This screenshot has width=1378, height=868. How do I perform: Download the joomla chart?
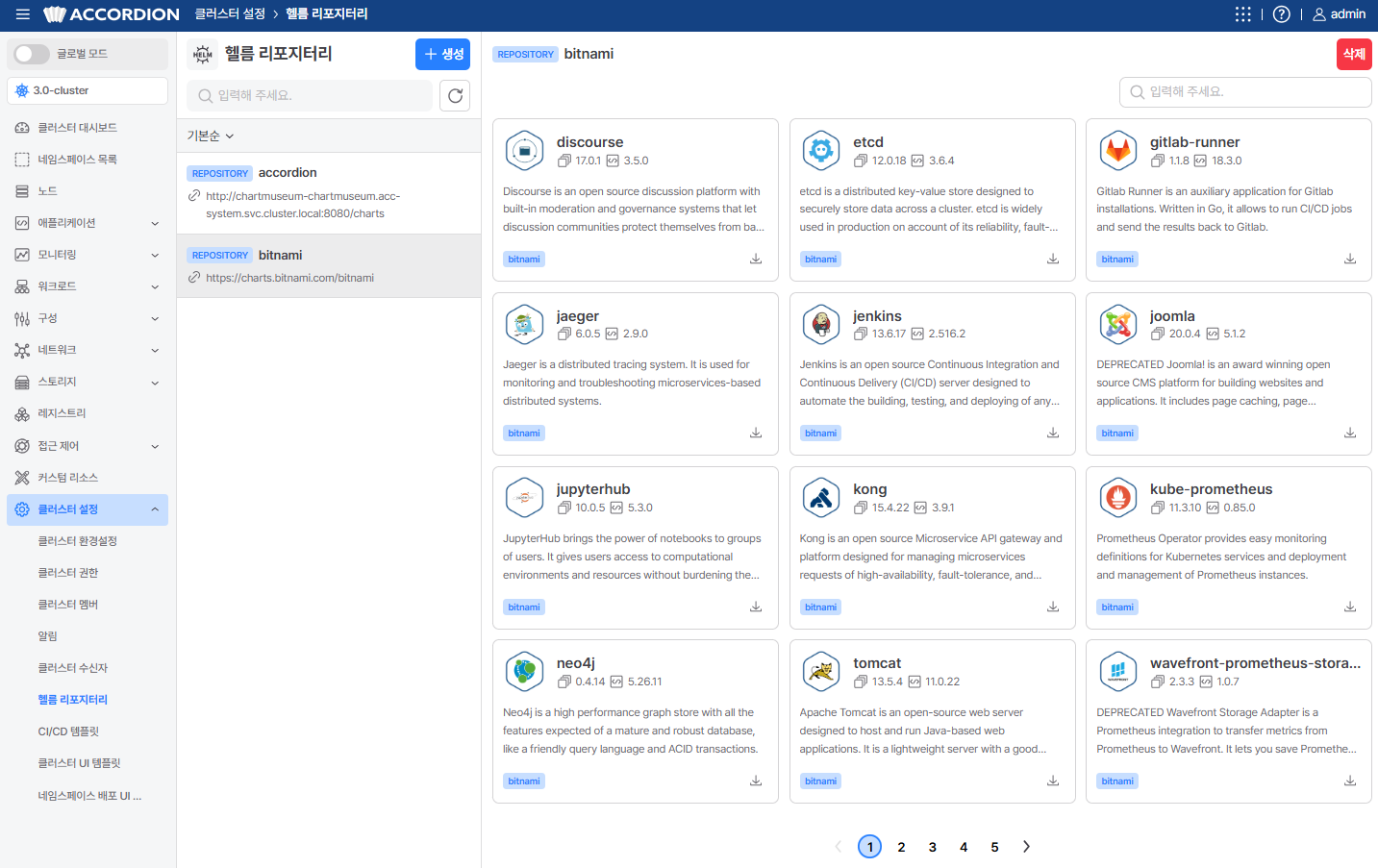(1350, 433)
